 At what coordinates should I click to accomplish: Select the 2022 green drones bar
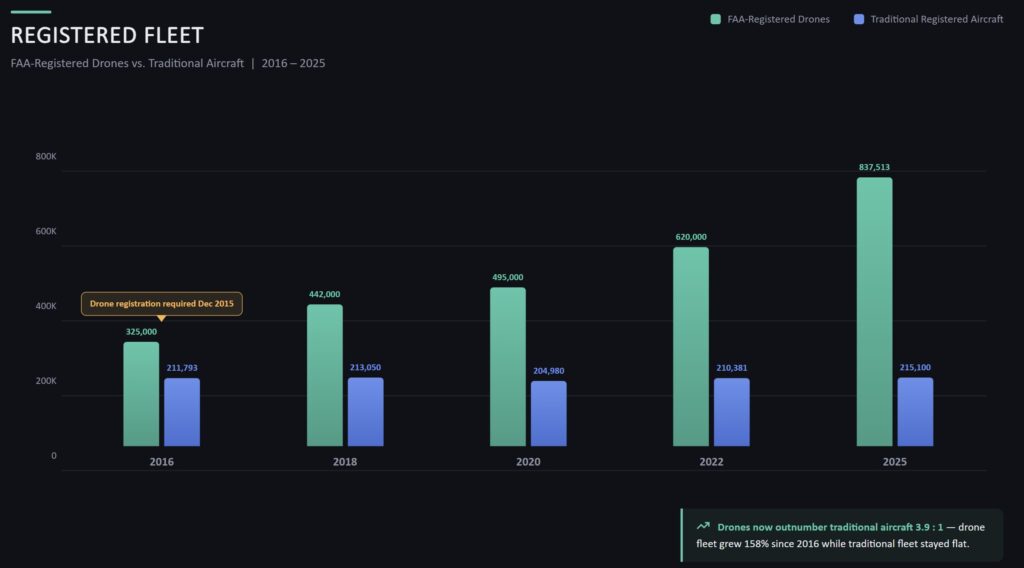(691, 346)
